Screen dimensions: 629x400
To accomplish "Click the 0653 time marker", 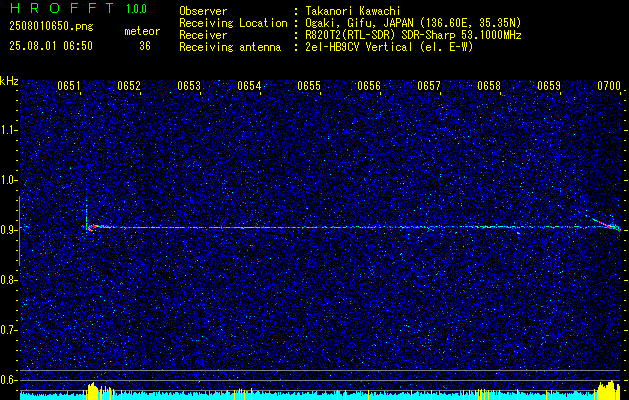I will [189, 85].
